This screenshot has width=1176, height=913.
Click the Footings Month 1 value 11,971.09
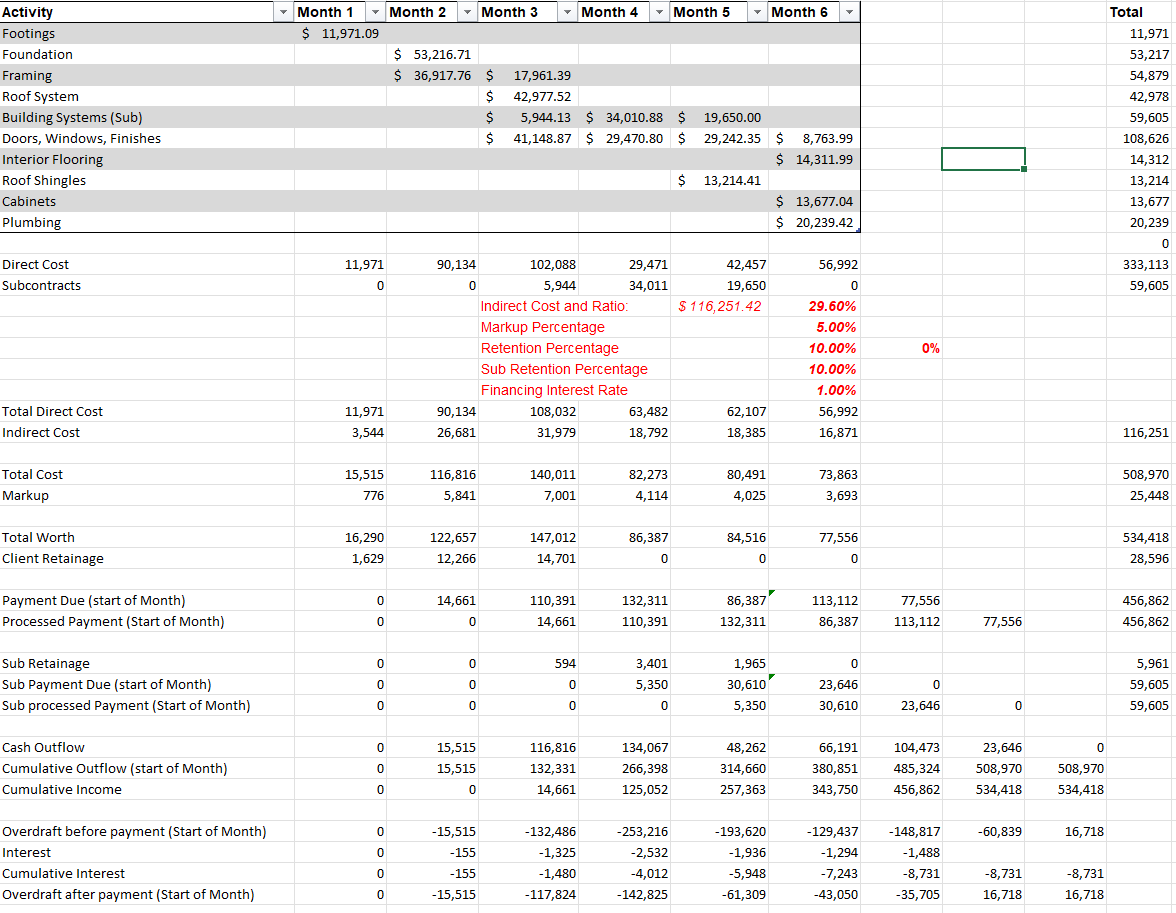340,33
